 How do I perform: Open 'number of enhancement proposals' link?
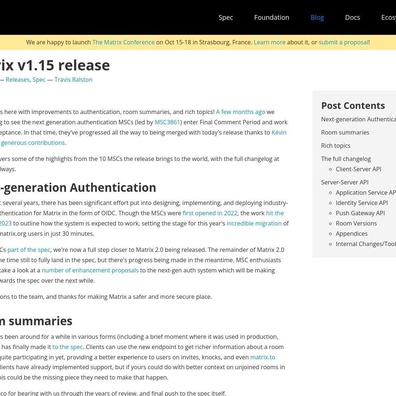90,270
